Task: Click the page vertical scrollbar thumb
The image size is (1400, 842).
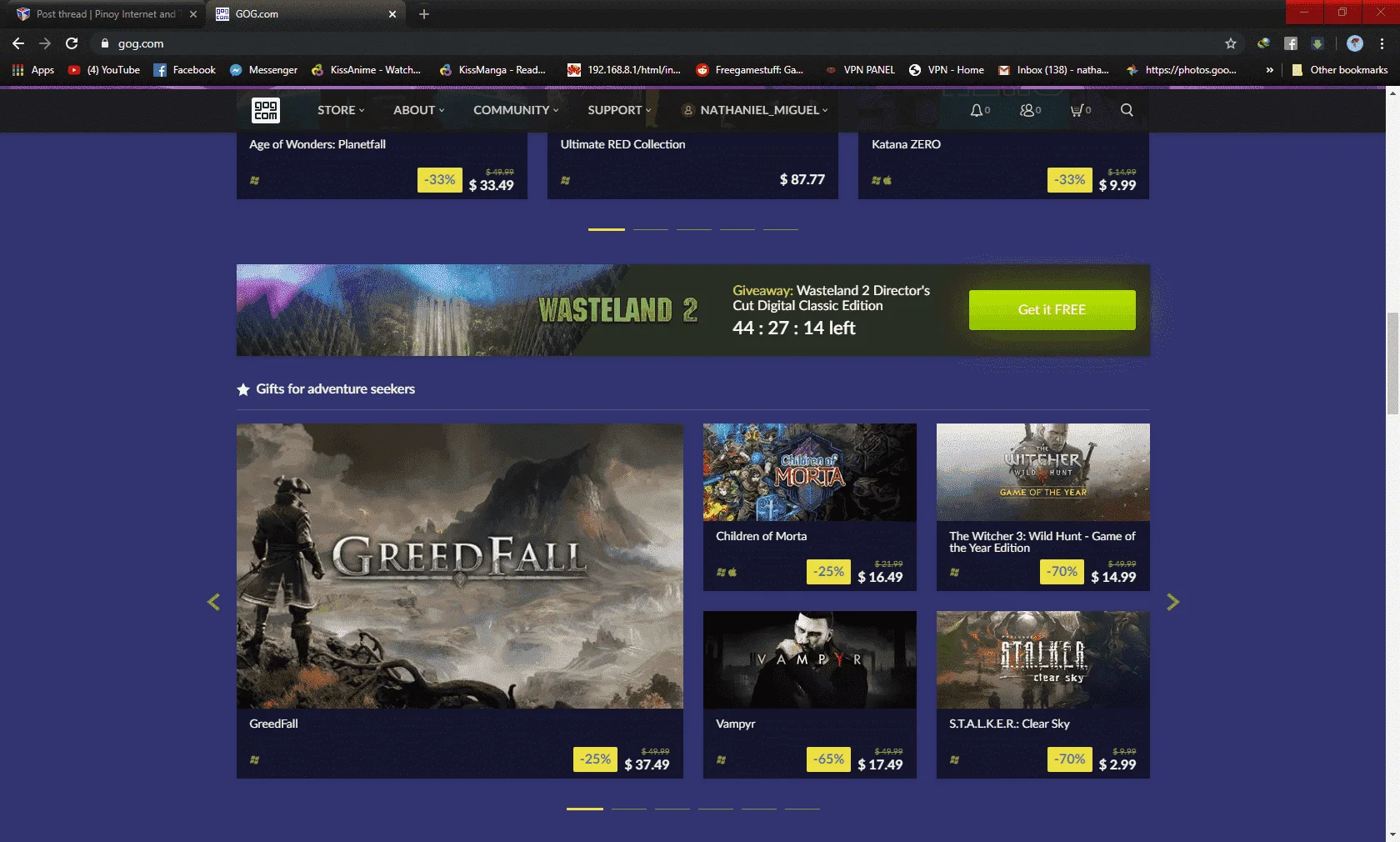Action: pos(1392,363)
